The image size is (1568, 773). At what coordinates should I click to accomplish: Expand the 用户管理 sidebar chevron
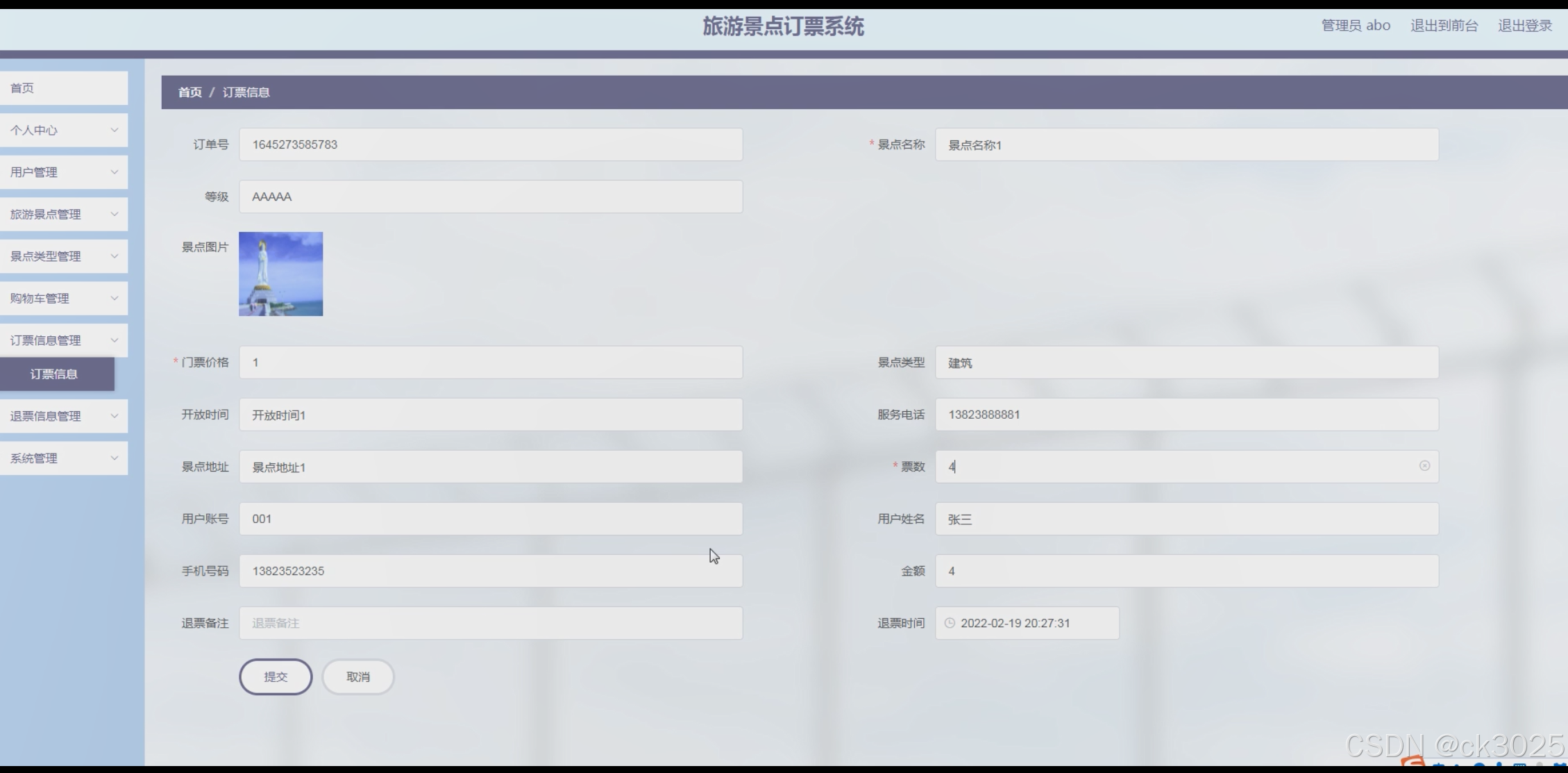click(114, 172)
